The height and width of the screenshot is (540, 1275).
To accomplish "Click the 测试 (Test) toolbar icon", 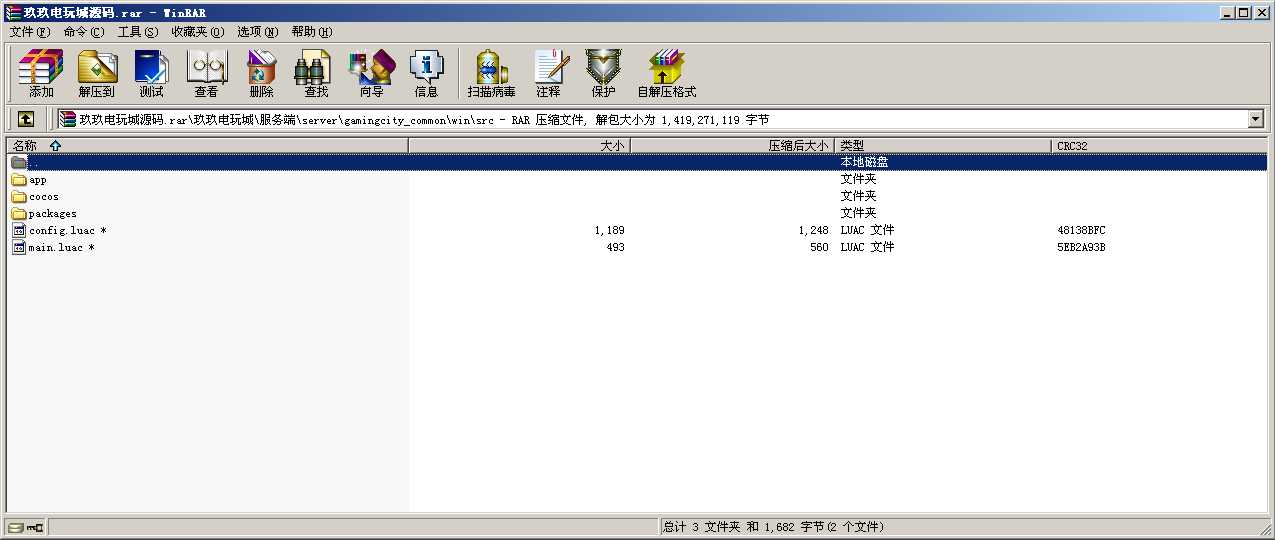I will pyautogui.click(x=151, y=67).
